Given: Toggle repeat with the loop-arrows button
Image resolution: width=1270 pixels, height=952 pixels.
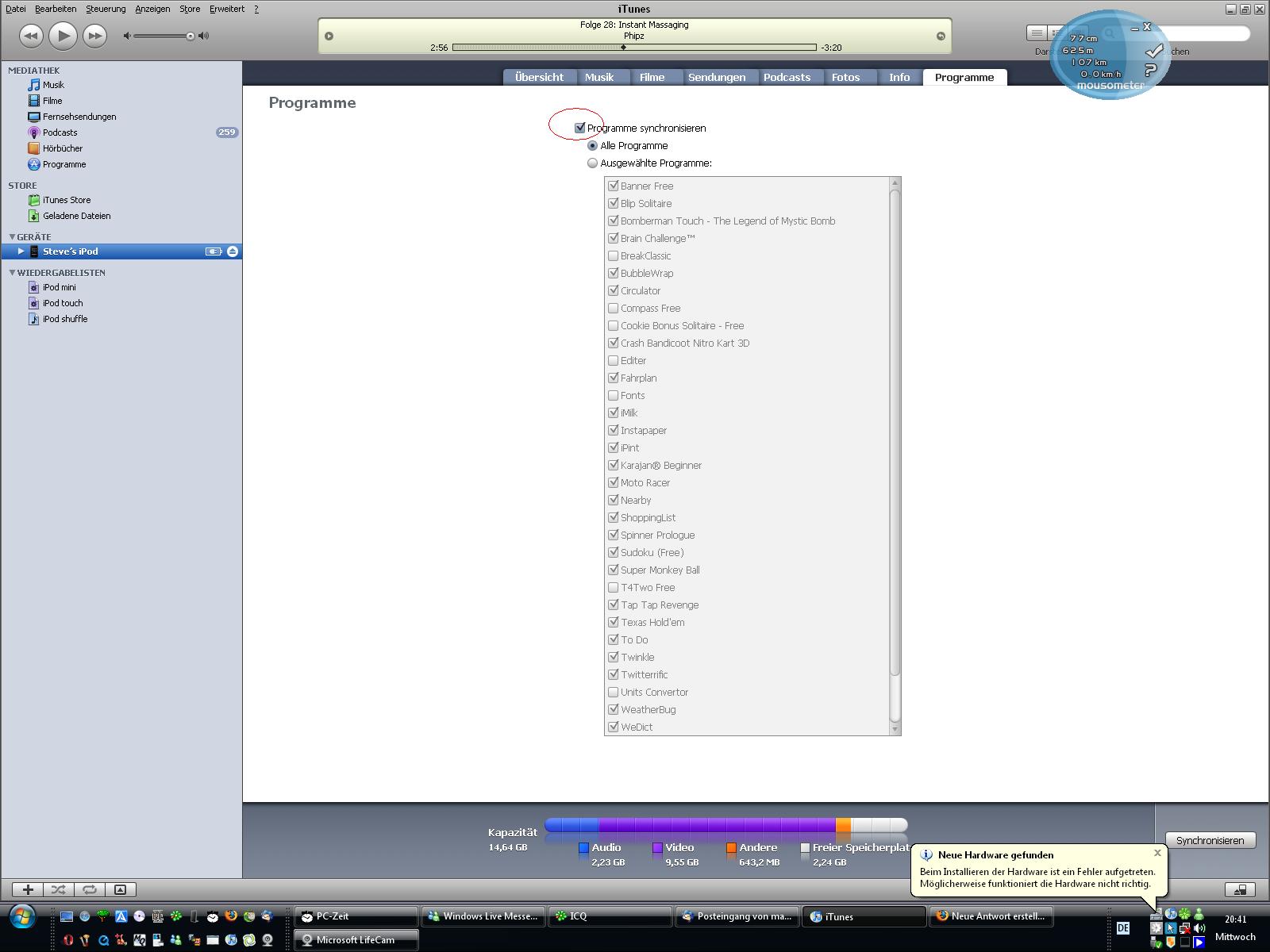Looking at the screenshot, I should tap(90, 890).
